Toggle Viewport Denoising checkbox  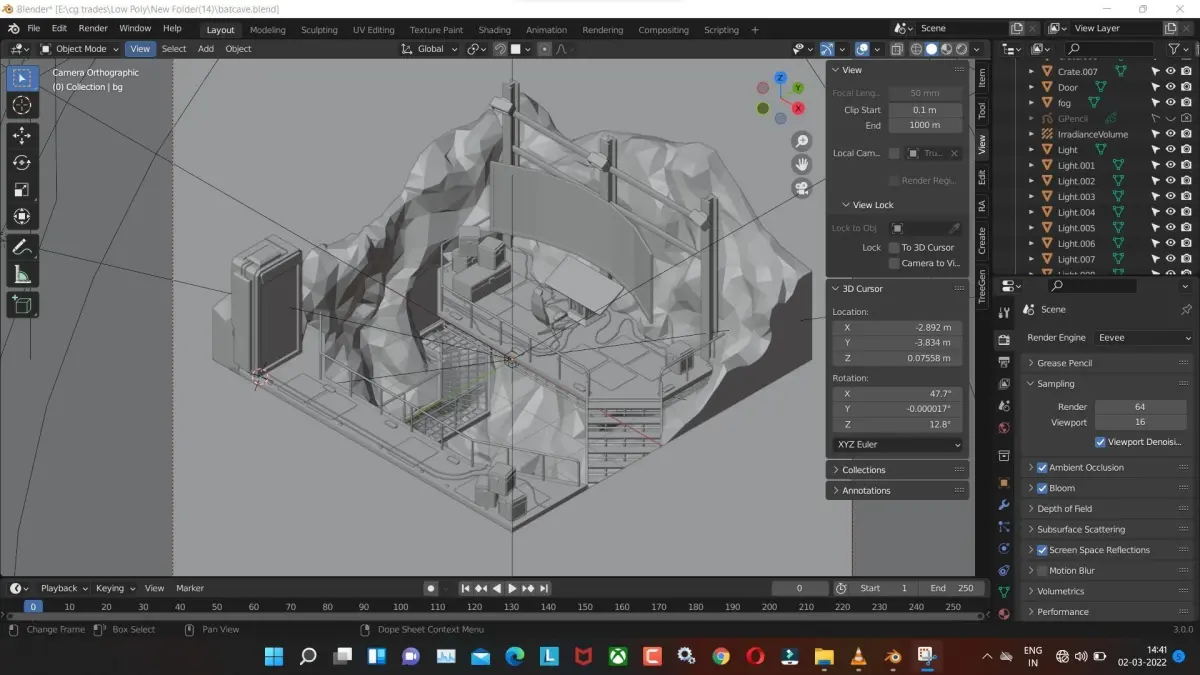coord(1100,442)
